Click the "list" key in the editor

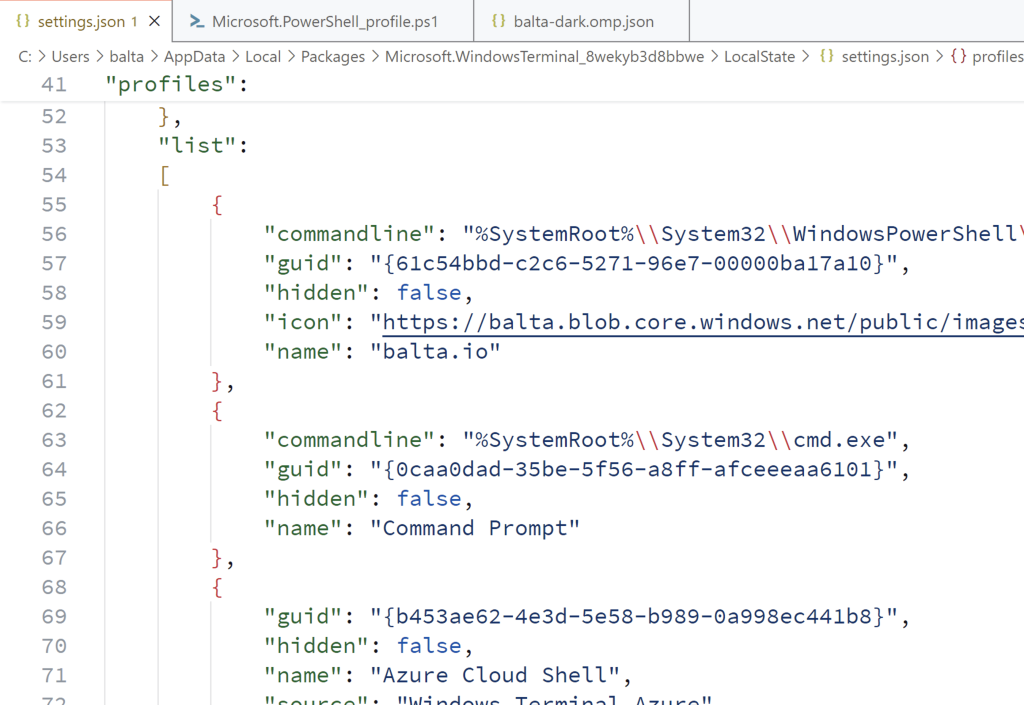197,146
